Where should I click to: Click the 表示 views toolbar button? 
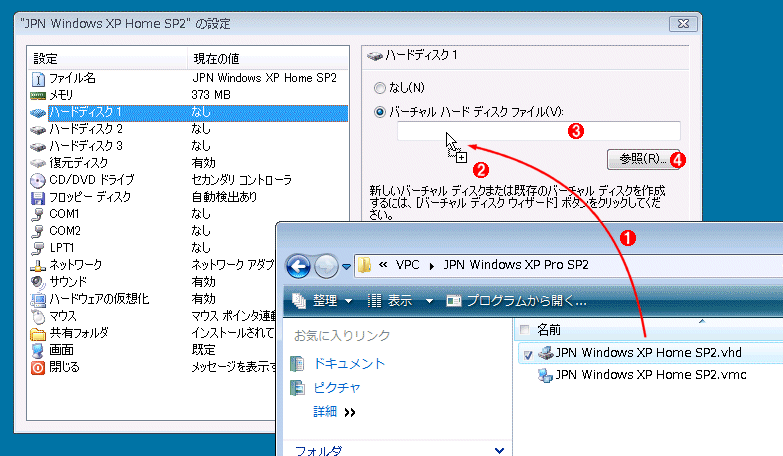pyautogui.click(x=390, y=301)
